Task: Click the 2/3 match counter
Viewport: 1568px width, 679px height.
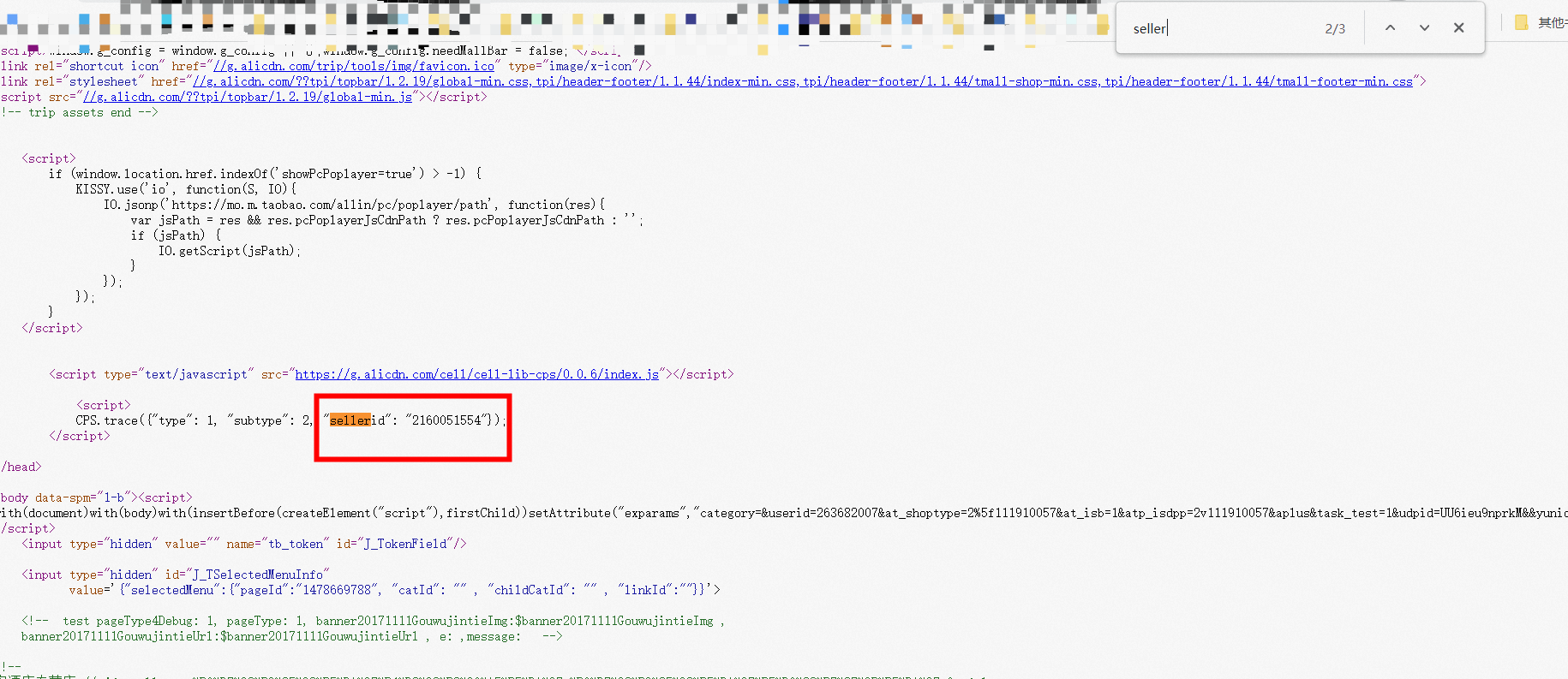Action: click(1334, 29)
